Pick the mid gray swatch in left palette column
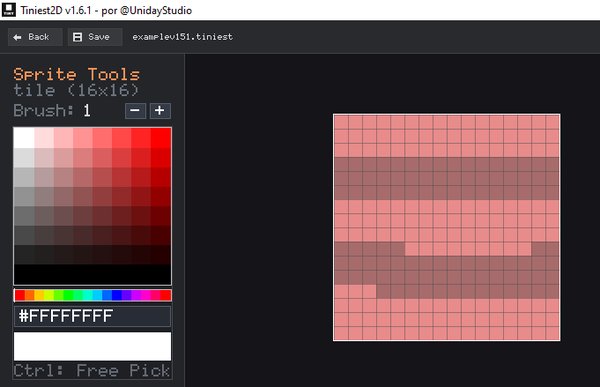 tap(24, 196)
